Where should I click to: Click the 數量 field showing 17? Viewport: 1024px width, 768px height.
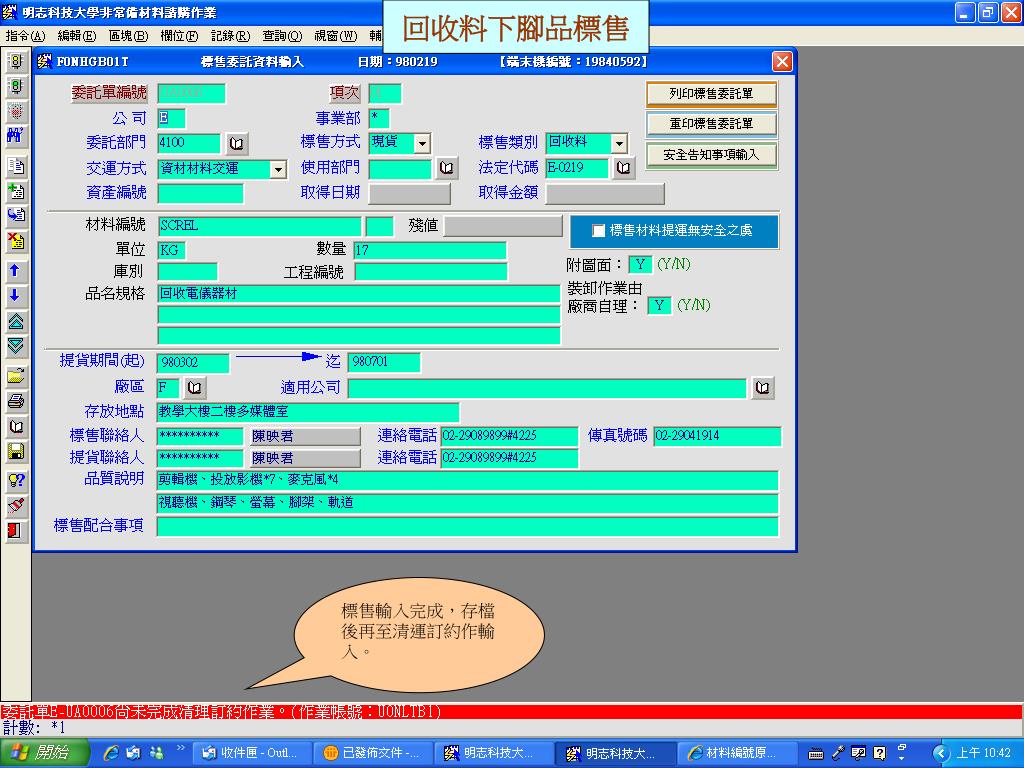[430, 250]
